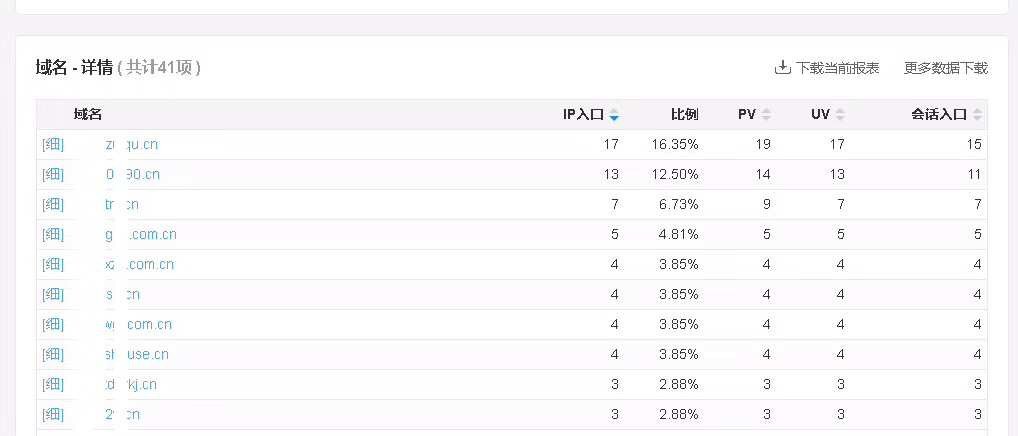This screenshot has height=436, width=1018.
Task: Click the IP入口 column sort arrows
Action: click(x=614, y=115)
